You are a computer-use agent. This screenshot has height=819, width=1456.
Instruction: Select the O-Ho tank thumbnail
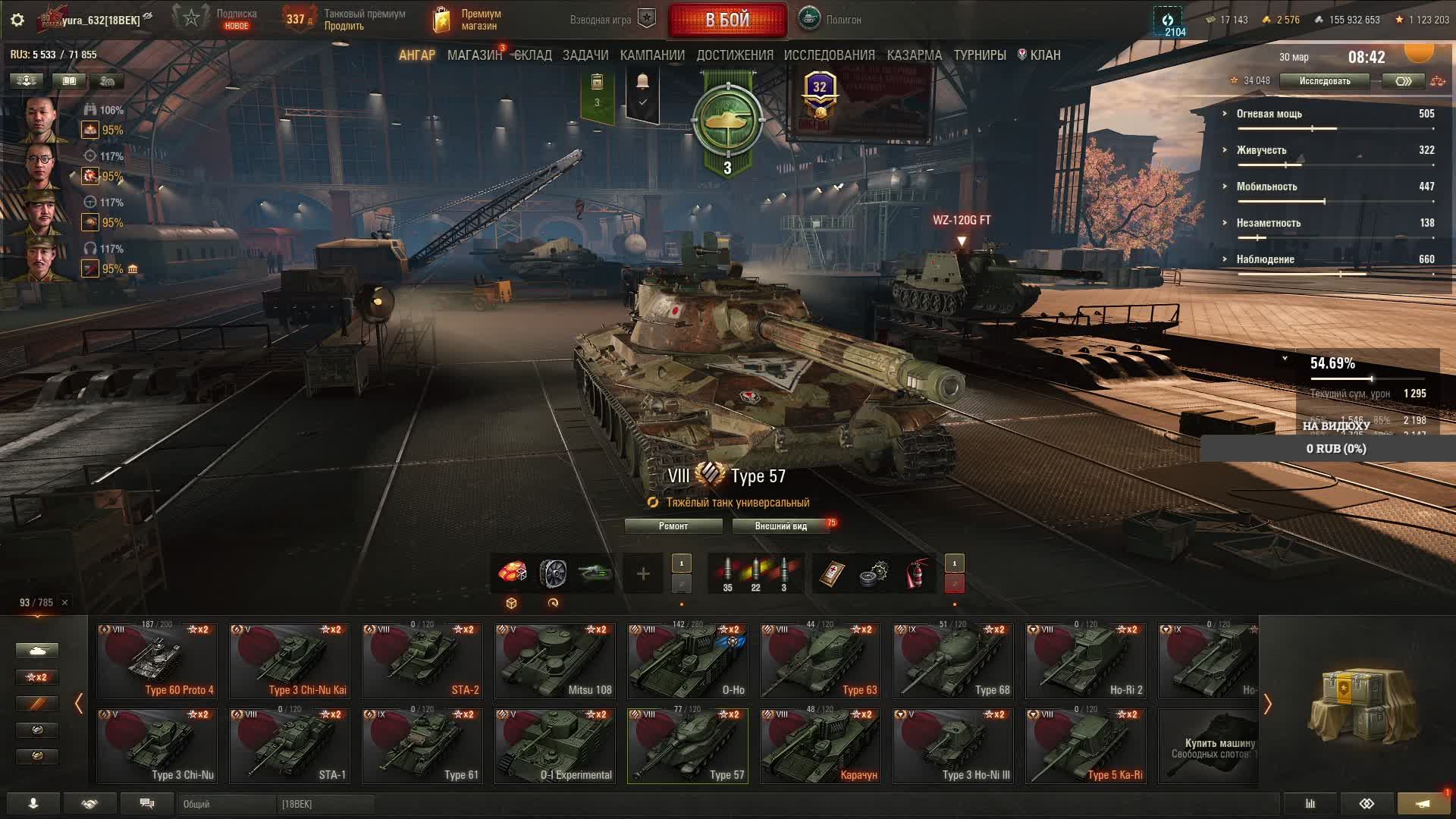click(x=688, y=660)
